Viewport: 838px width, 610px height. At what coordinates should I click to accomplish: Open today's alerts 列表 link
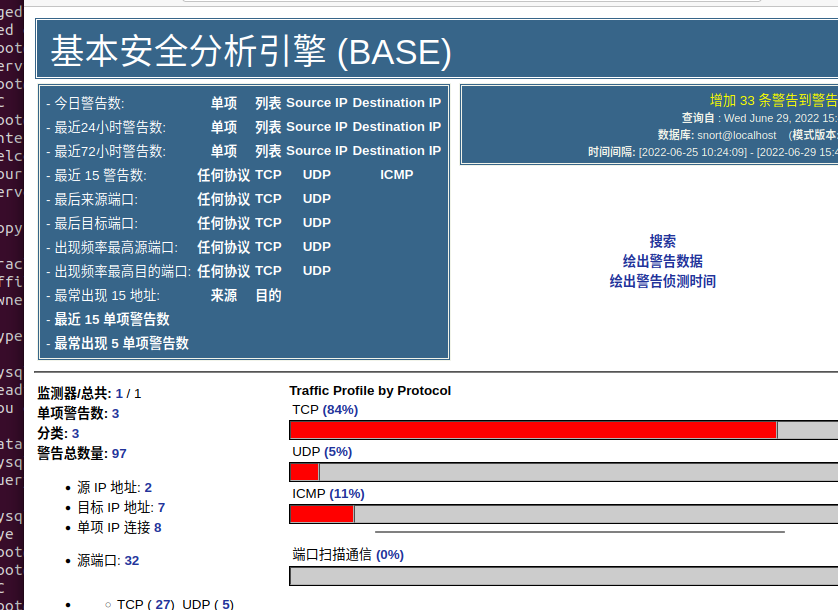268,103
